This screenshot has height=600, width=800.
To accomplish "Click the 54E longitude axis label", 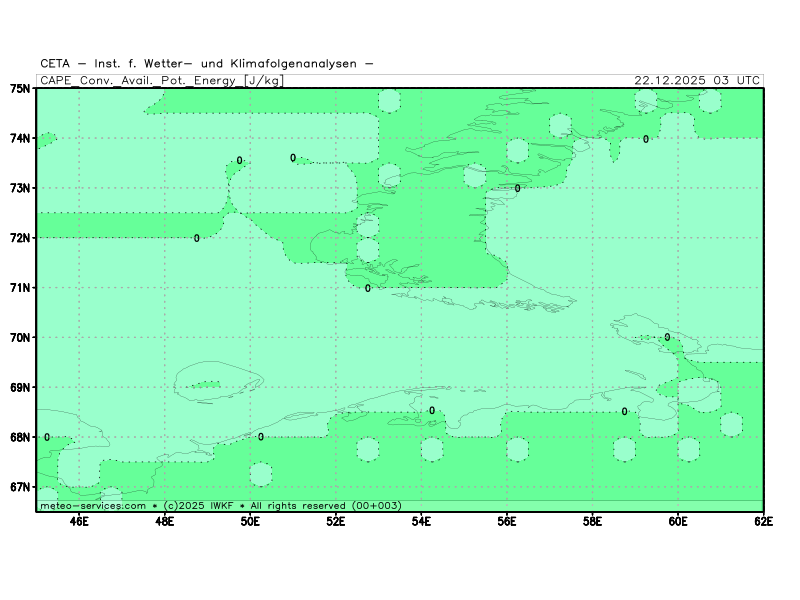I will tap(421, 521).
